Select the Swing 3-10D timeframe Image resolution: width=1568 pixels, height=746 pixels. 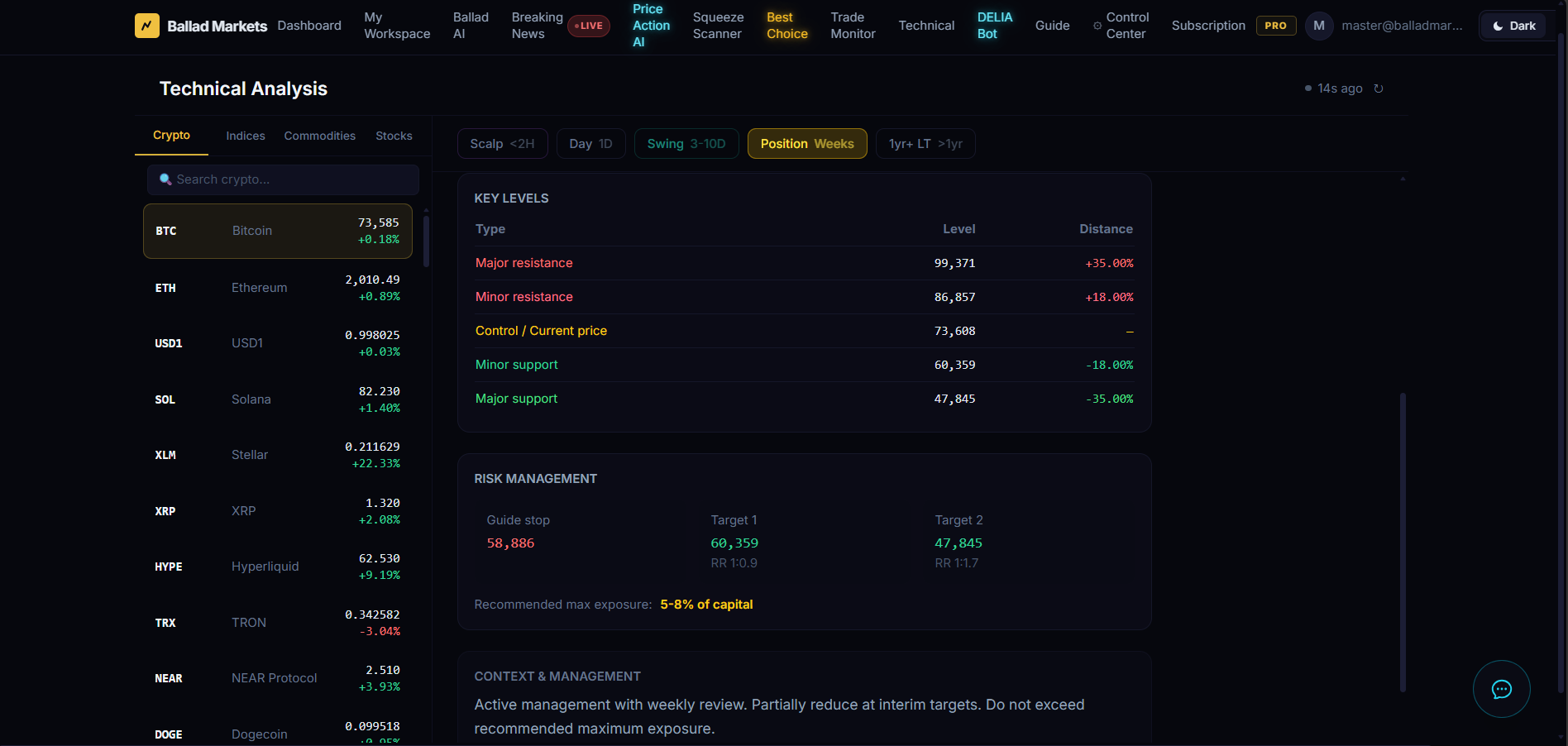tap(686, 144)
